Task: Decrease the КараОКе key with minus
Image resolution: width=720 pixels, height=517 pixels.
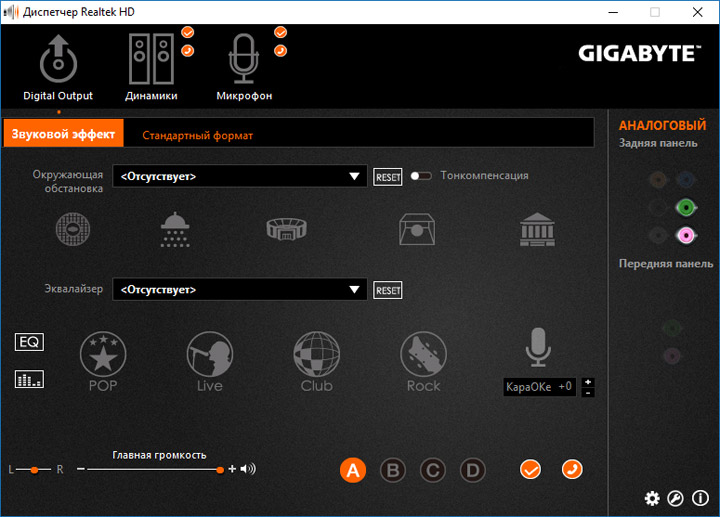Action: click(x=588, y=393)
